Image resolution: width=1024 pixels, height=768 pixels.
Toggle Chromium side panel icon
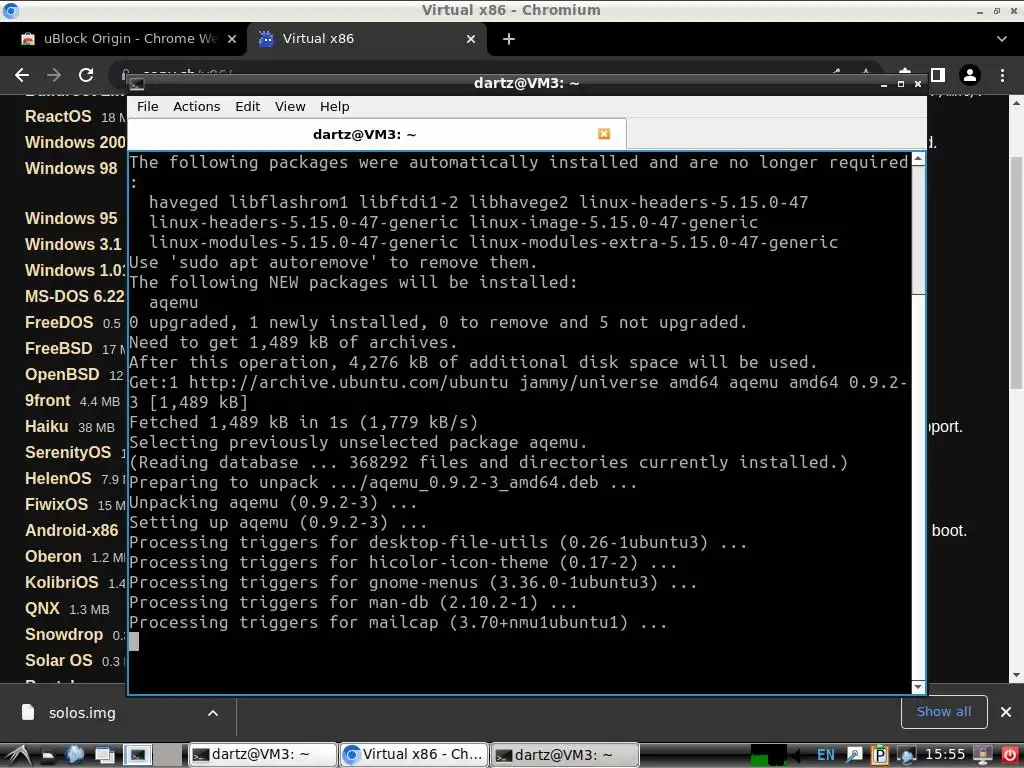[938, 75]
